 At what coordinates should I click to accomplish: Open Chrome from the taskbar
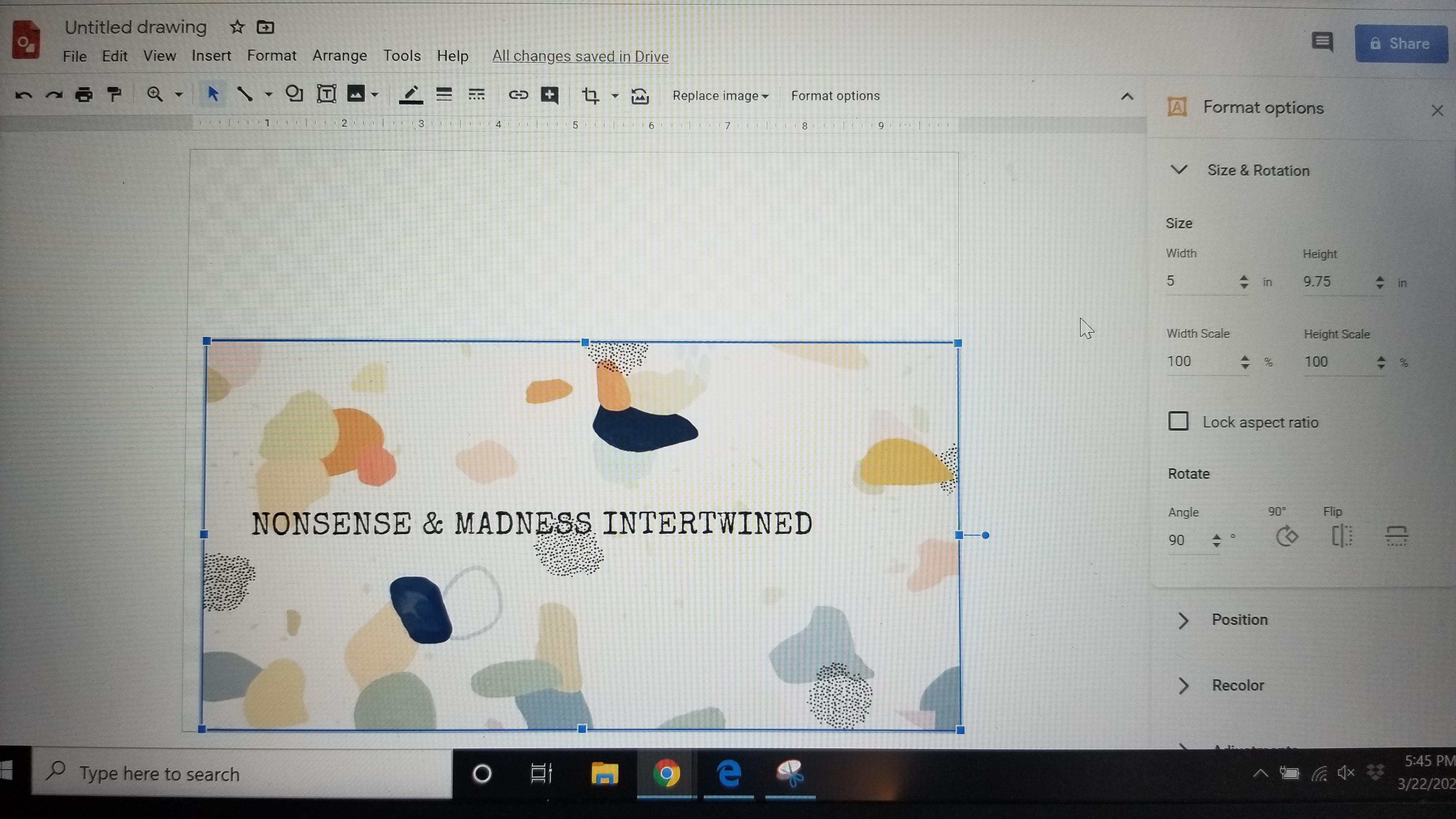(666, 773)
